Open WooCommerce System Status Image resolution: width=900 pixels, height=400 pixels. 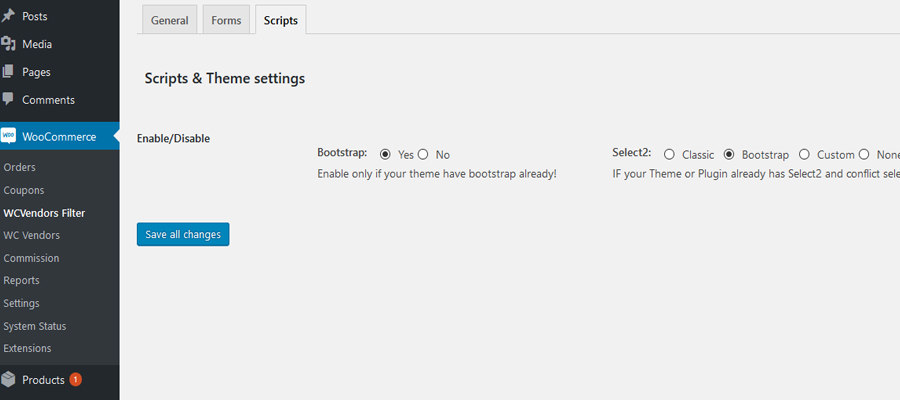click(34, 326)
